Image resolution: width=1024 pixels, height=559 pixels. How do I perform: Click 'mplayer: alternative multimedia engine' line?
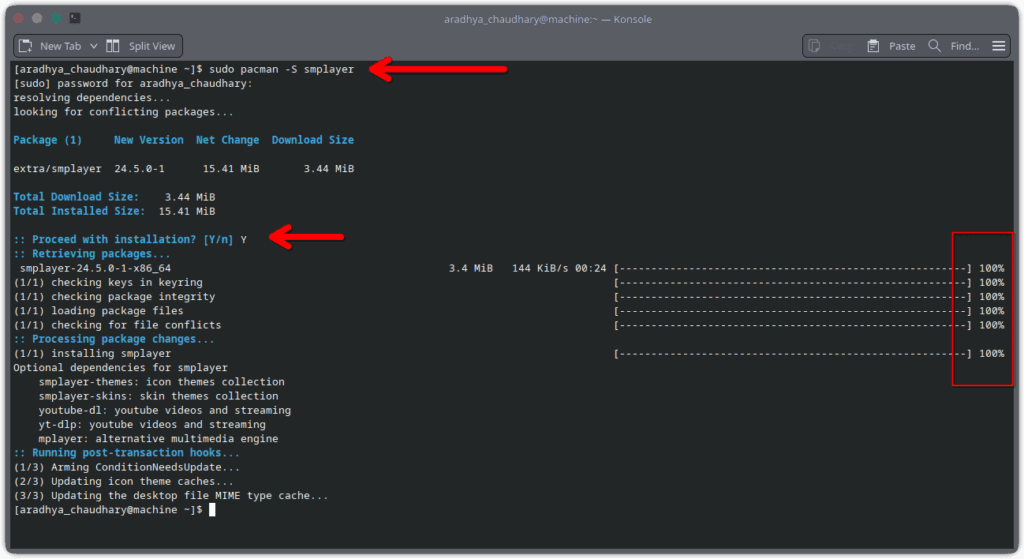158,439
